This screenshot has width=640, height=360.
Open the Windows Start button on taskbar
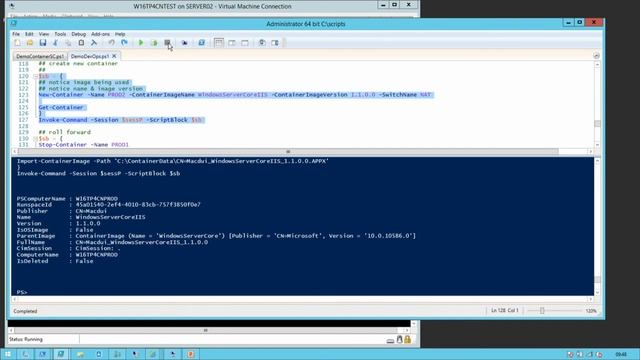click(x=8, y=354)
